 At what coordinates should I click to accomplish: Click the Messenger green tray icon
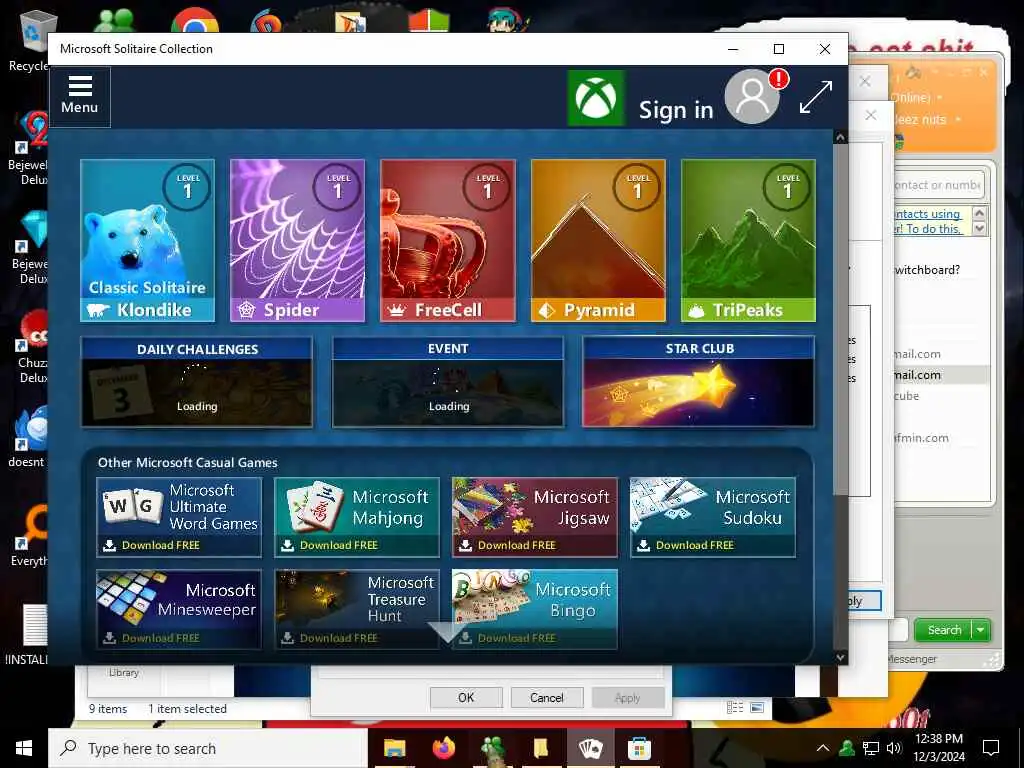[847, 748]
